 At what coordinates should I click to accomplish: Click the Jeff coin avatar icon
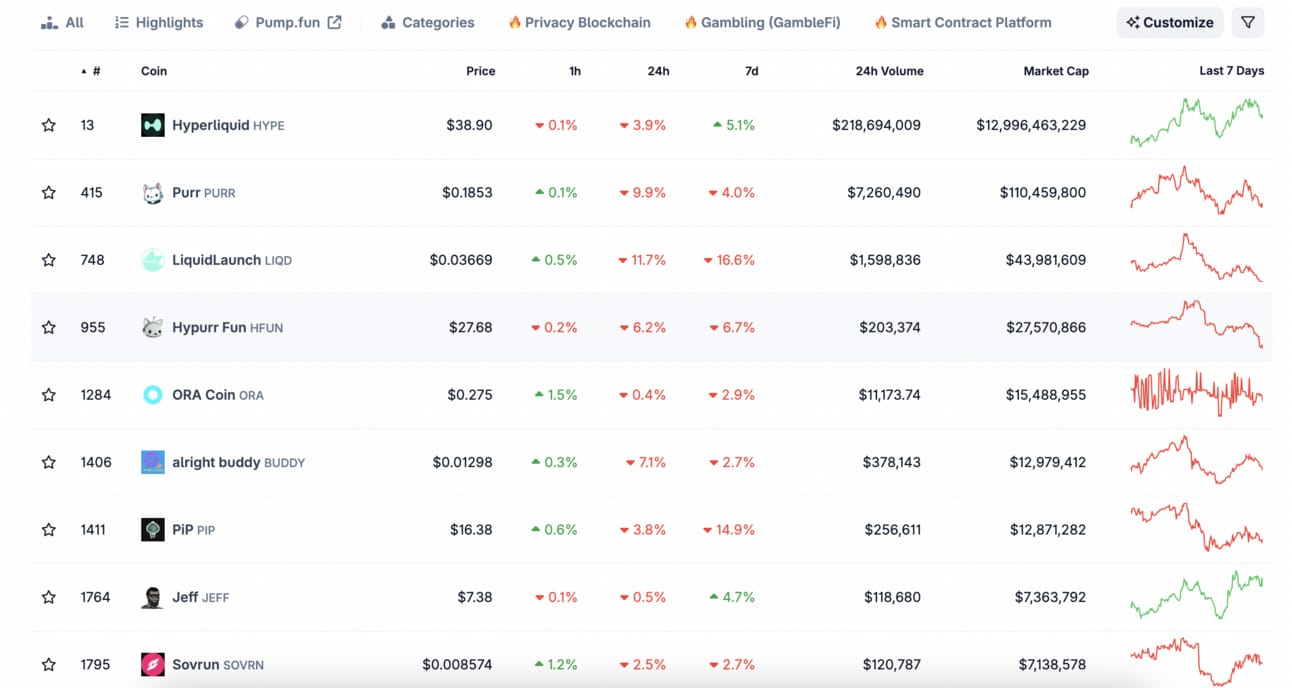[152, 597]
